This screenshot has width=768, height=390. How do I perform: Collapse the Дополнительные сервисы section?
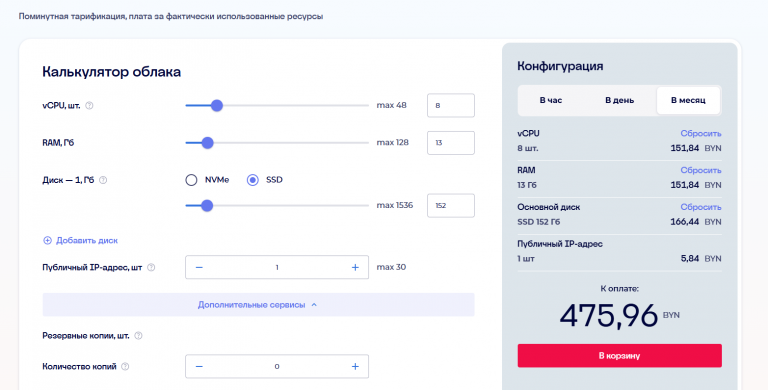[258, 305]
